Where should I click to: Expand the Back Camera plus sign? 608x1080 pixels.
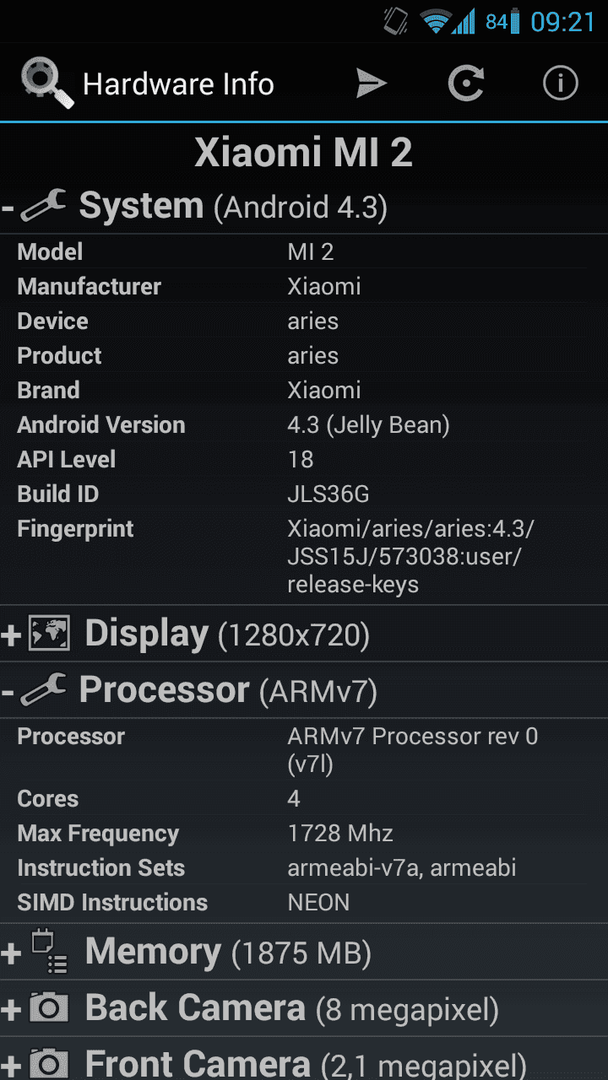[11, 1010]
